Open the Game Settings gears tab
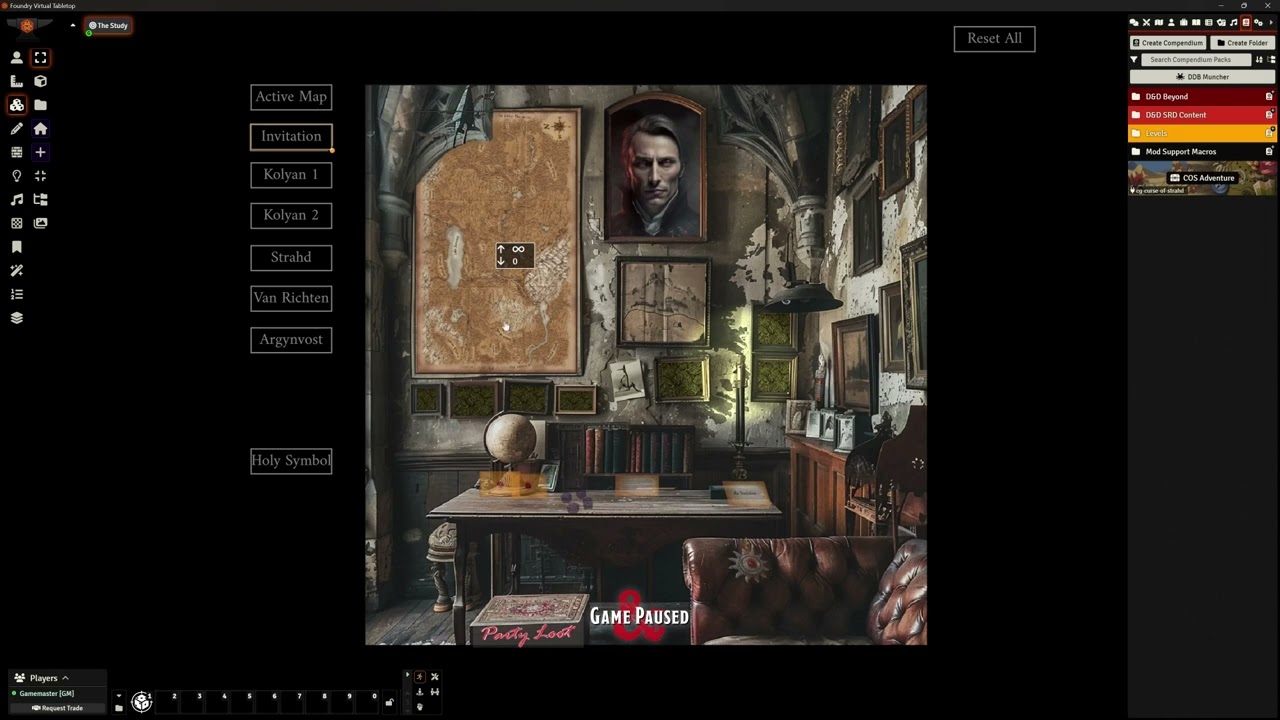1280x720 pixels. 1258,23
